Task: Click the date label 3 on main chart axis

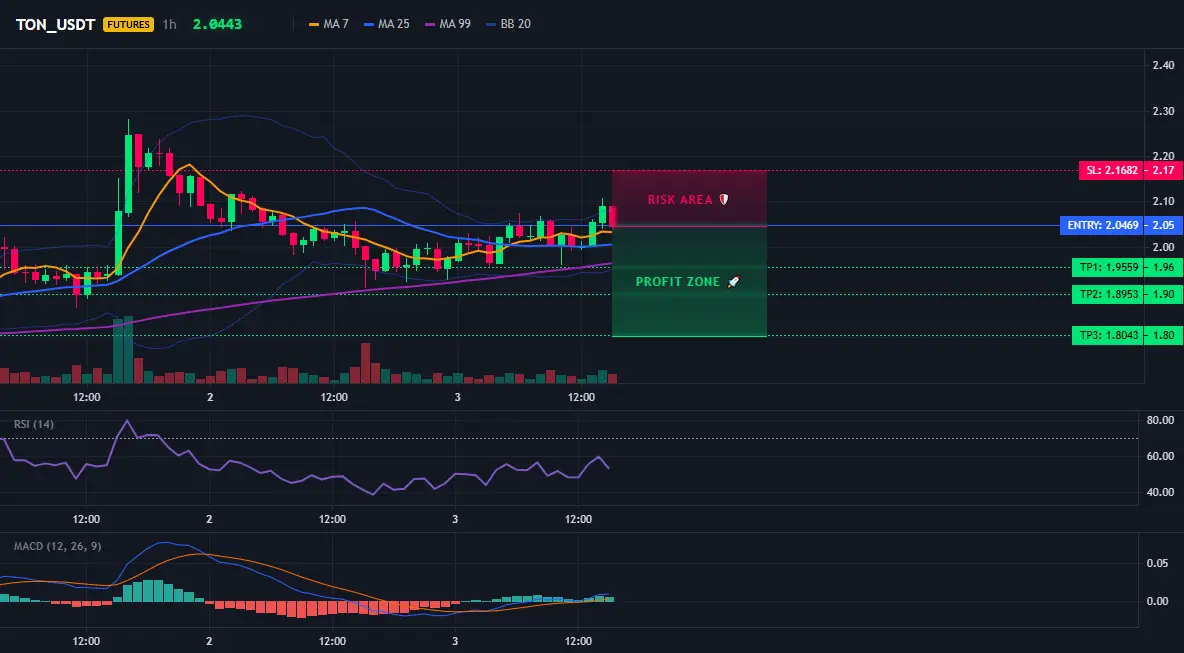Action: click(457, 397)
